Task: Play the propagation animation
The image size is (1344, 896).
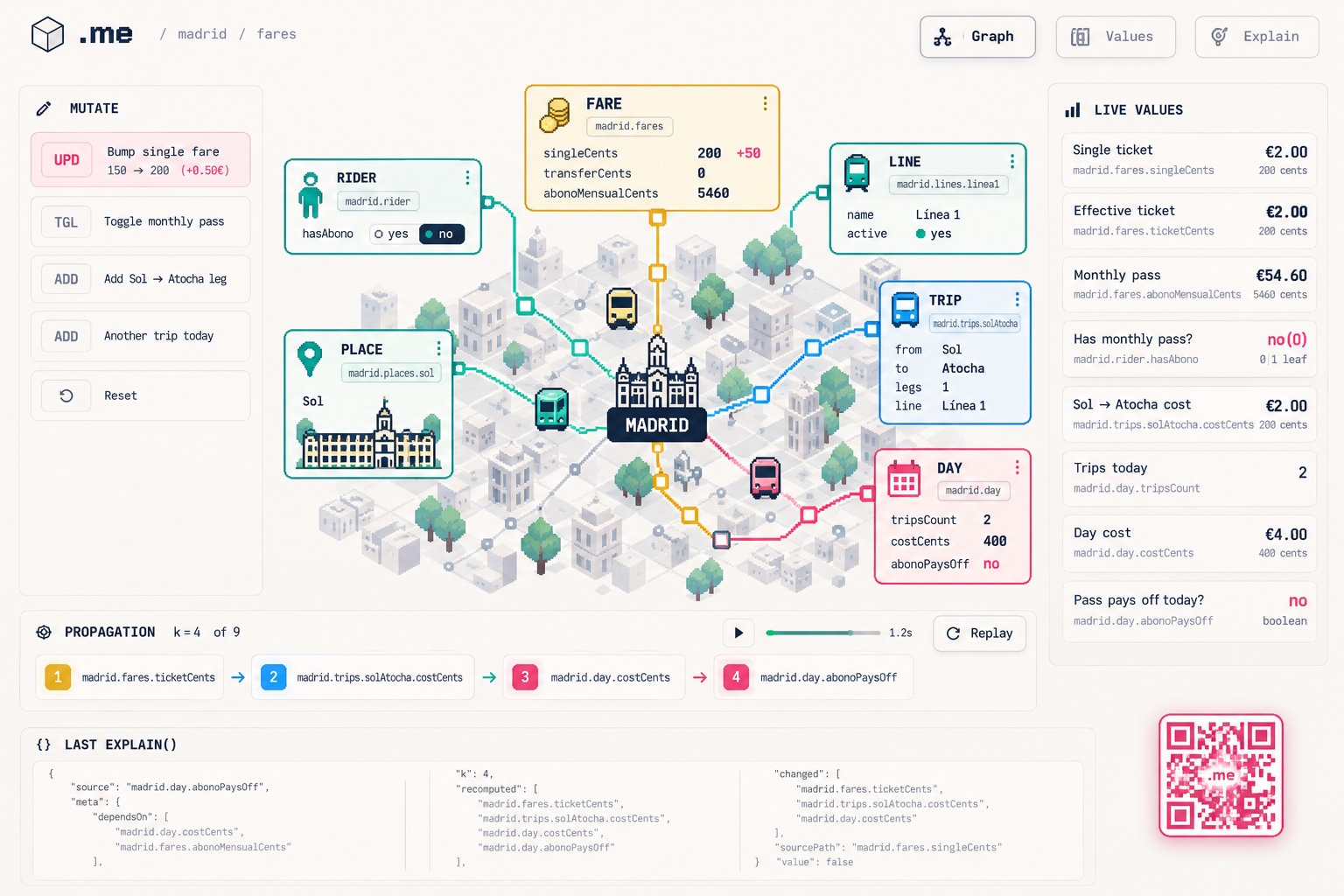Action: pos(738,633)
